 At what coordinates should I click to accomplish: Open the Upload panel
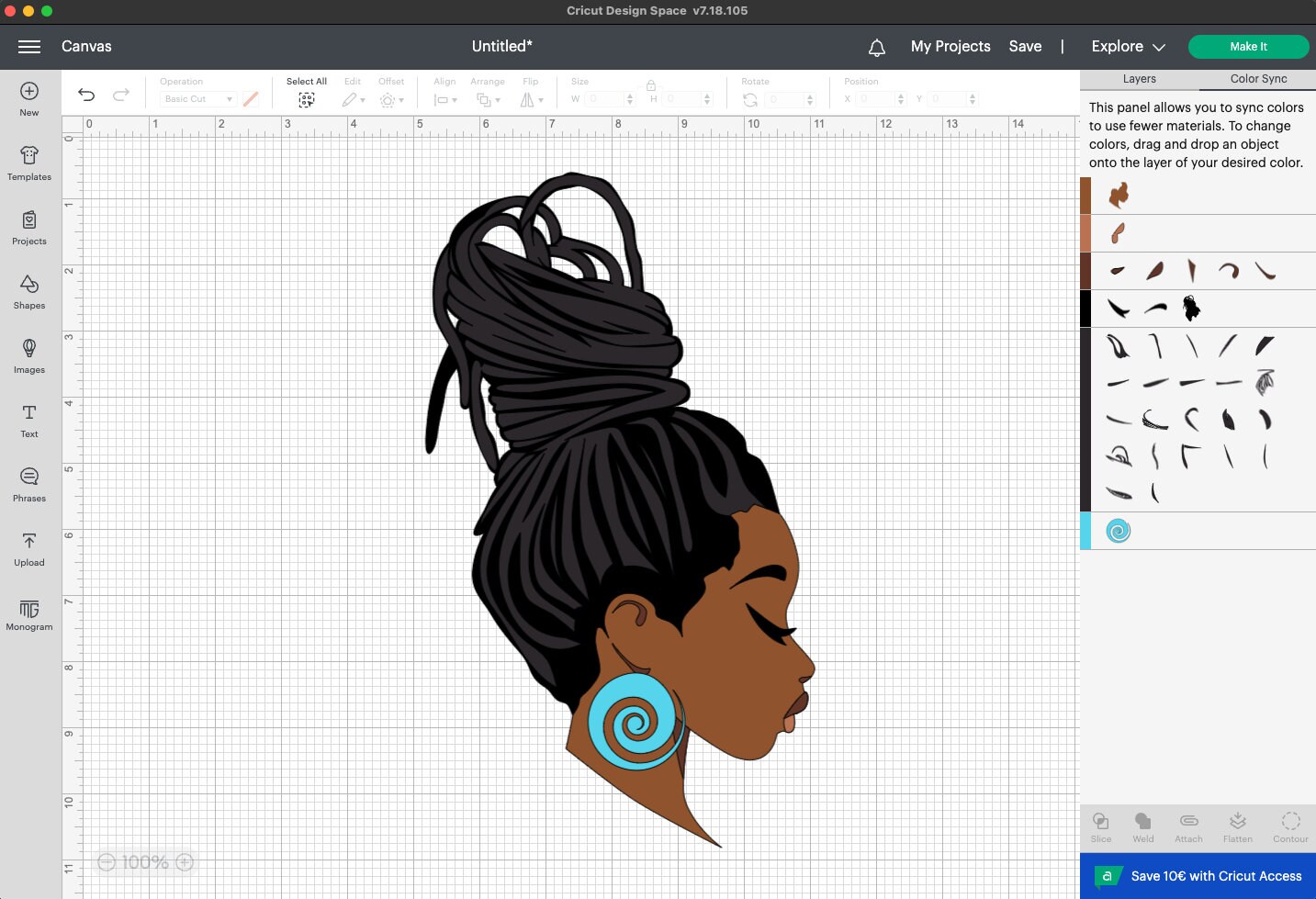[28, 549]
